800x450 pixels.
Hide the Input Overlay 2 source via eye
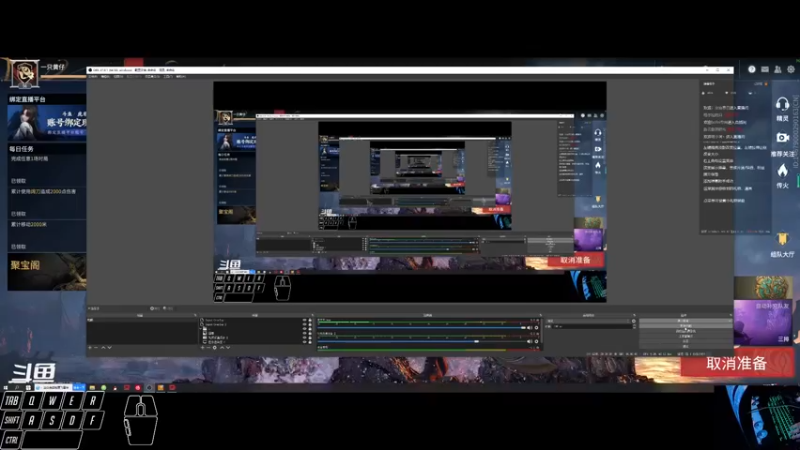(x=305, y=324)
